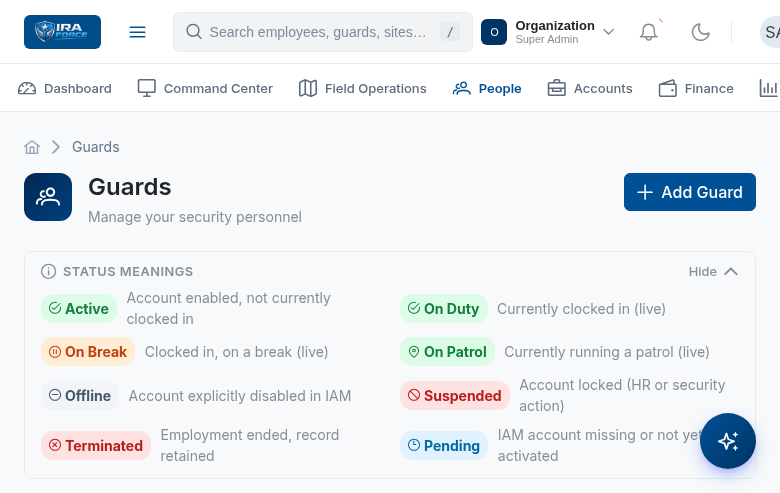
Task: Click the On Break status badge
Action: pos(88,352)
